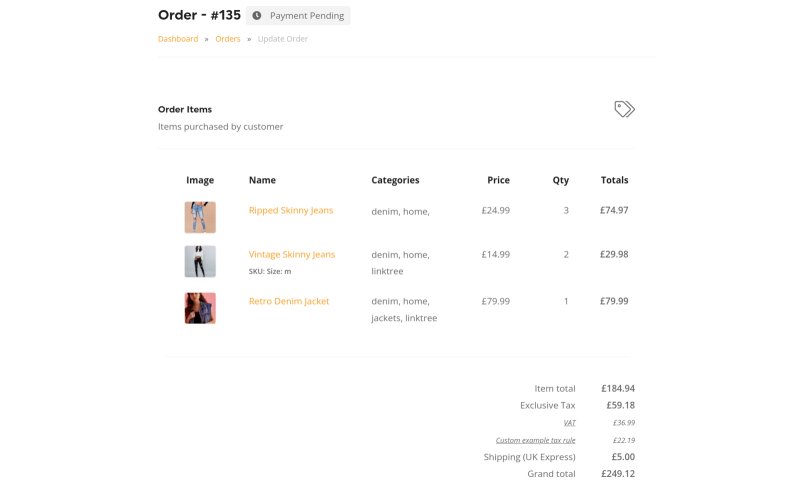The width and height of the screenshot is (800, 493).
Task: Open Ripped Skinny Jeans product link
Action: pyautogui.click(x=291, y=210)
